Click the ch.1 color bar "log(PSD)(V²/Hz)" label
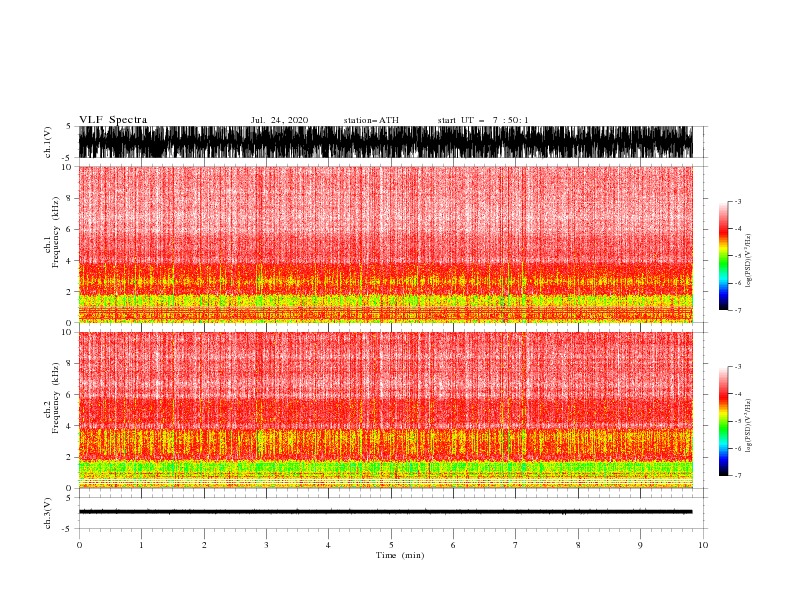The height and width of the screenshot is (612, 792). [749, 261]
